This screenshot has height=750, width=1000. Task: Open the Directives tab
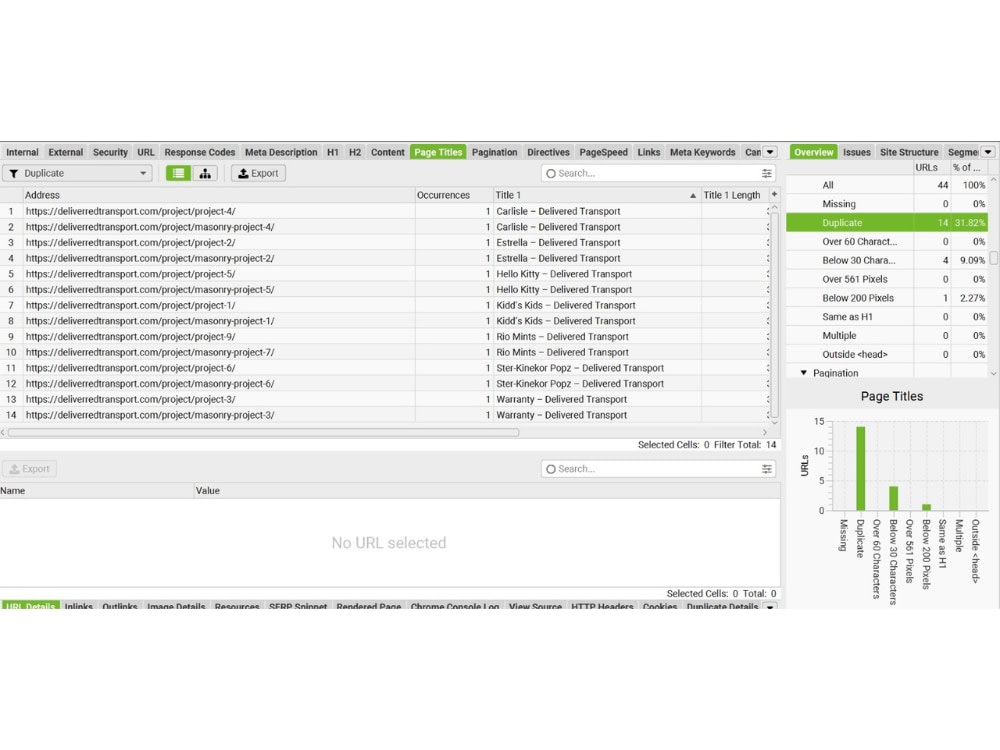coord(548,152)
